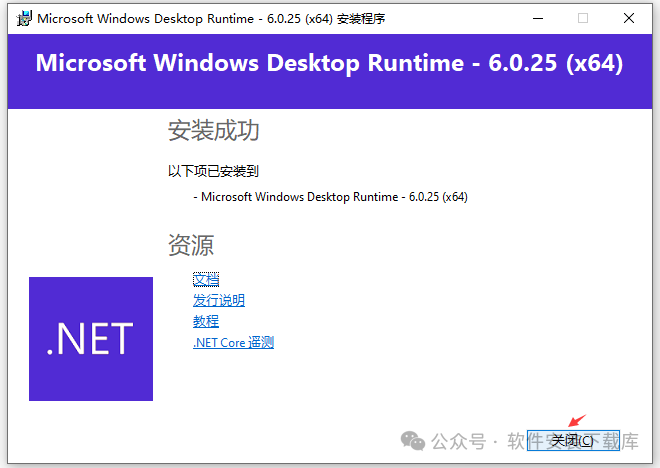Viewport: 660px width, 468px height.
Task: Click the .NET logo image
Action: point(91,339)
